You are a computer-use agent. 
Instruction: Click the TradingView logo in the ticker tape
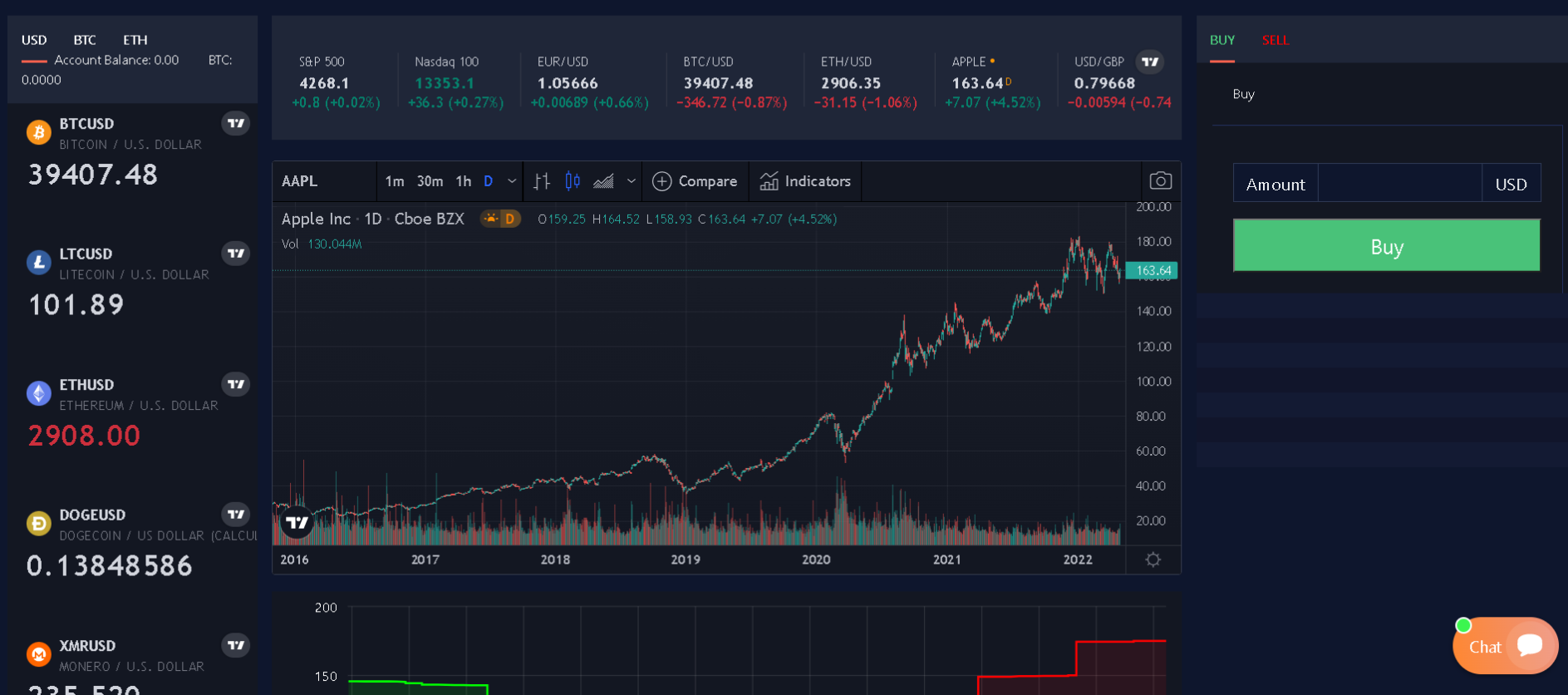tap(1150, 62)
